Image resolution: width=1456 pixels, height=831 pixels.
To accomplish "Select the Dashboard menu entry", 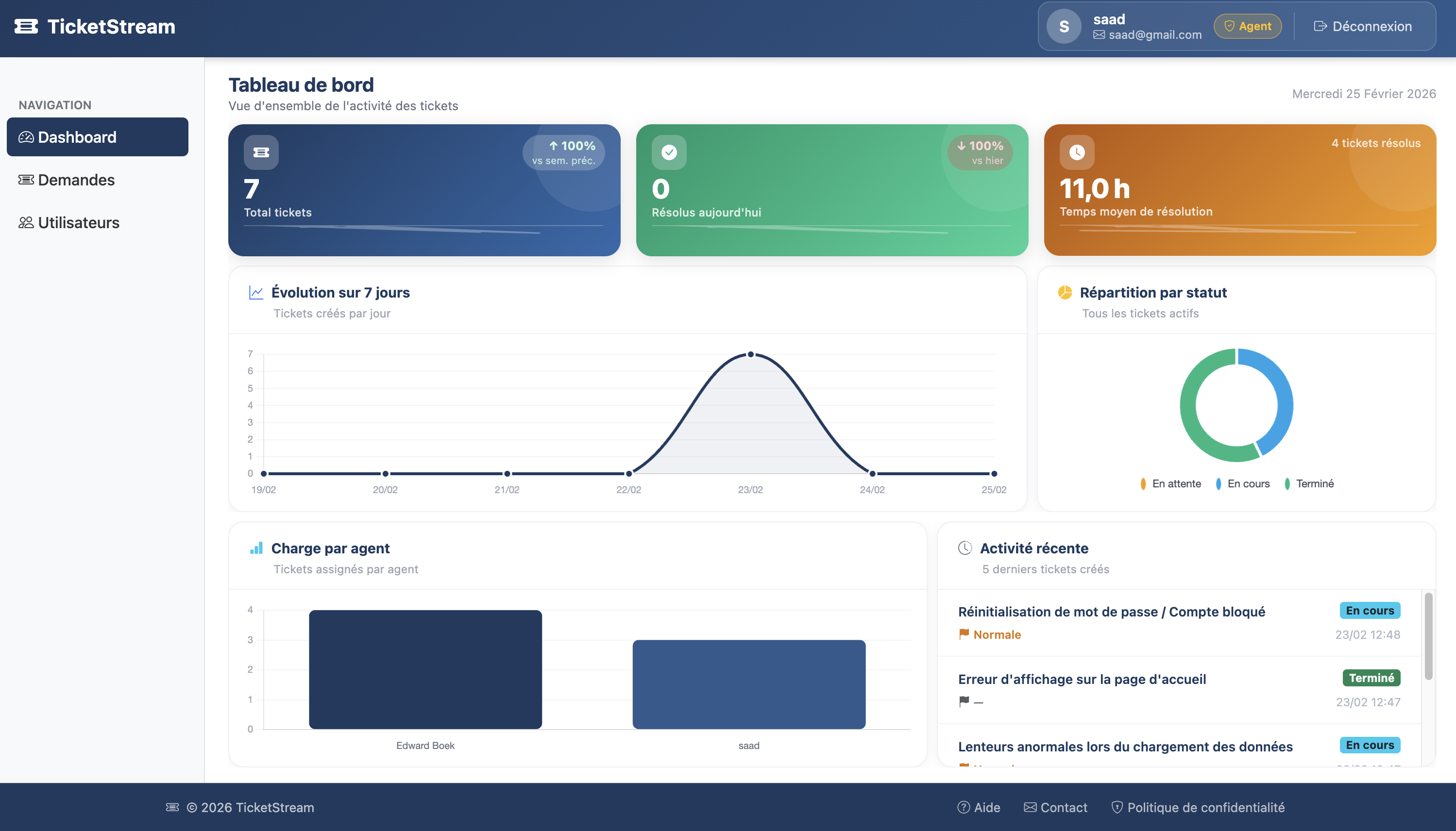I will coord(77,137).
